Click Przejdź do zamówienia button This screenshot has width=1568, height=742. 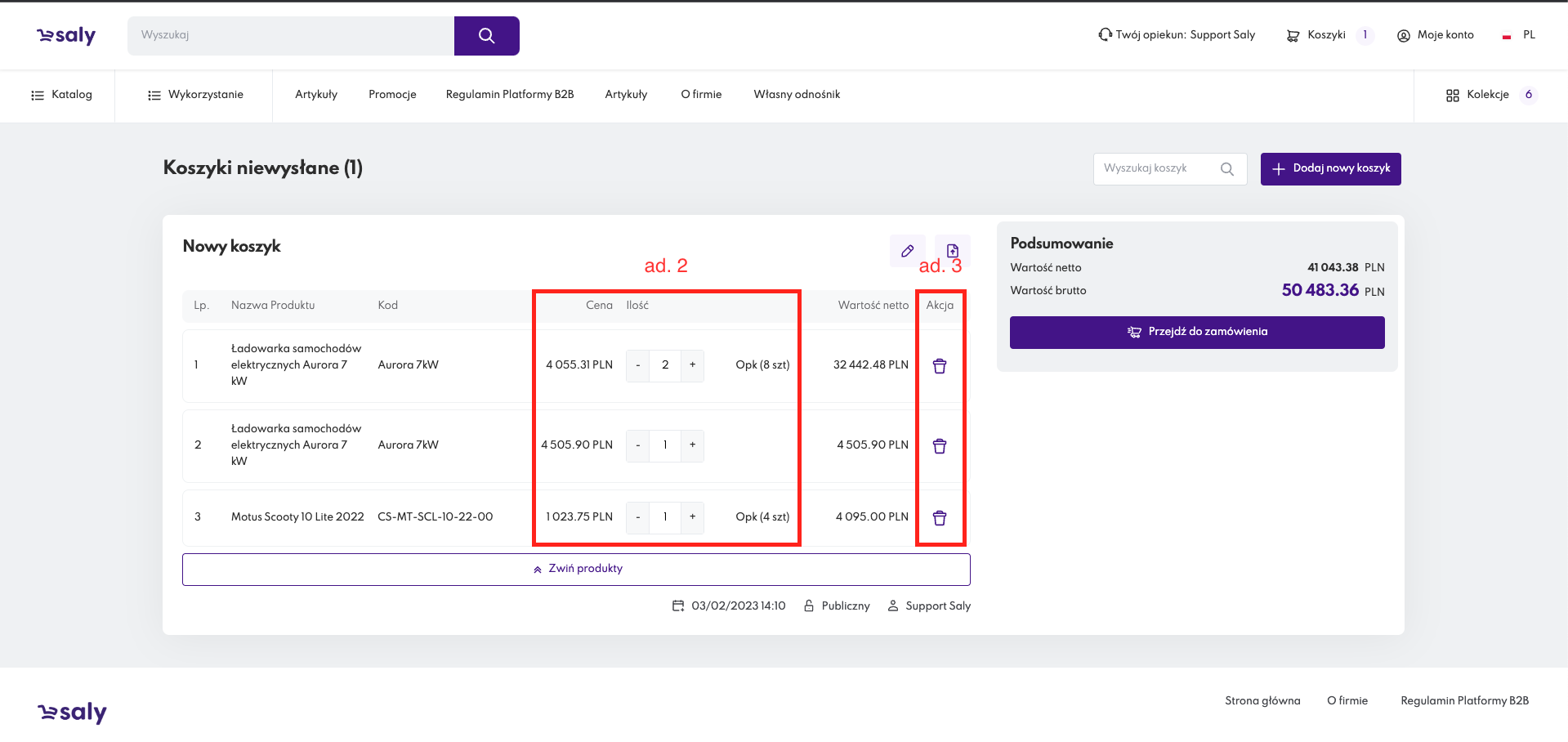pos(1197,332)
